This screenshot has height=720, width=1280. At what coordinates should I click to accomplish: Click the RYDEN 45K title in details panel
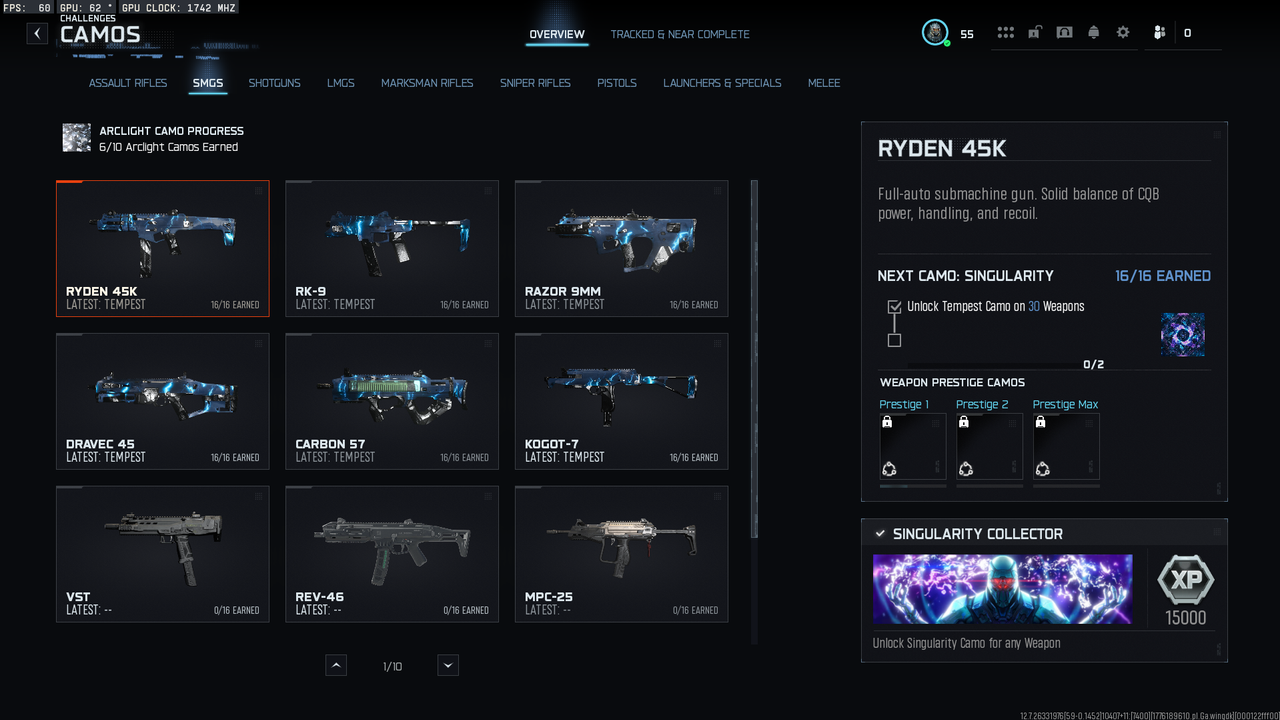tap(942, 149)
